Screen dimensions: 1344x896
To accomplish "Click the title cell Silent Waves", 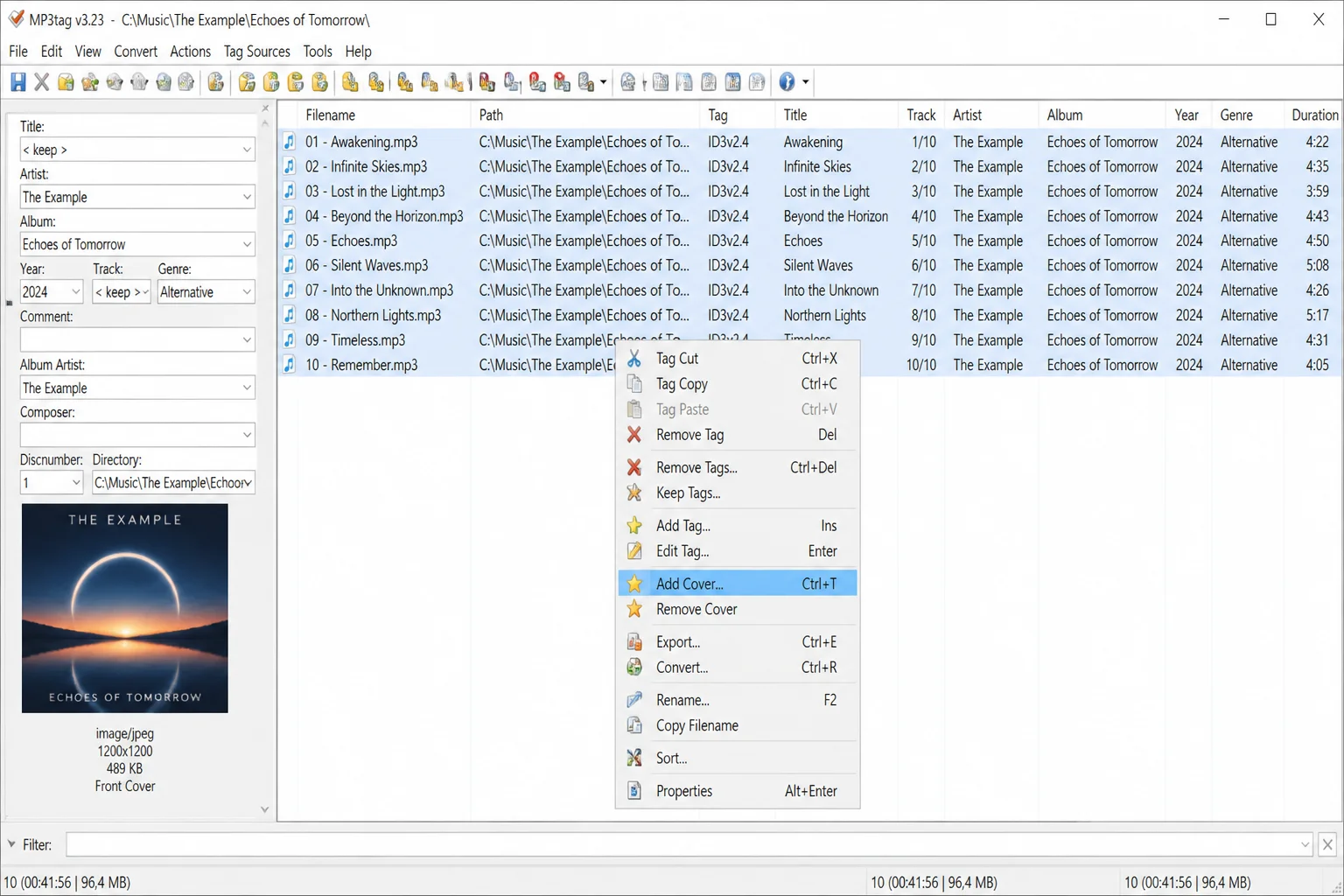I will [x=818, y=265].
